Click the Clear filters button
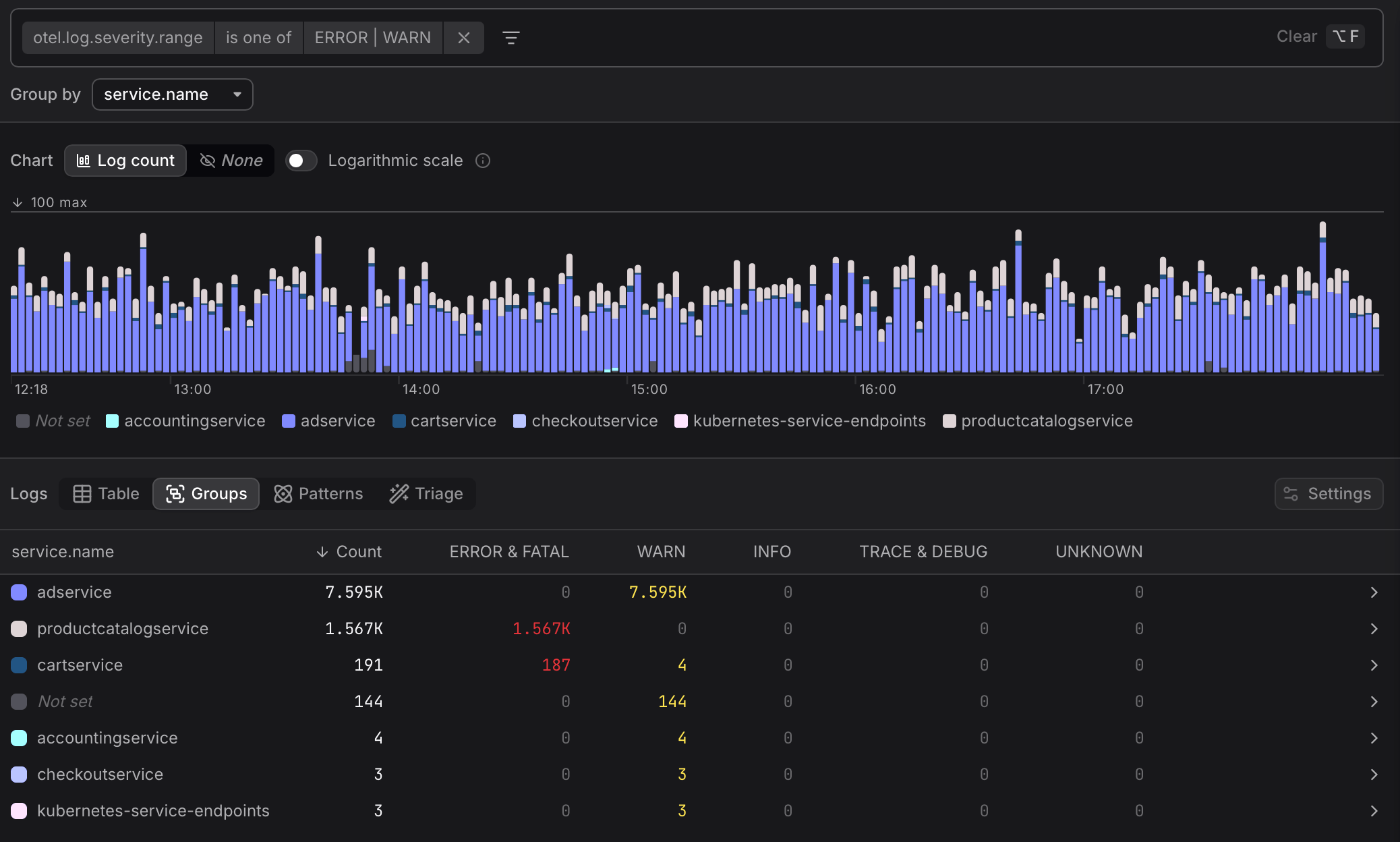Viewport: 1400px width, 842px height. [1296, 36]
